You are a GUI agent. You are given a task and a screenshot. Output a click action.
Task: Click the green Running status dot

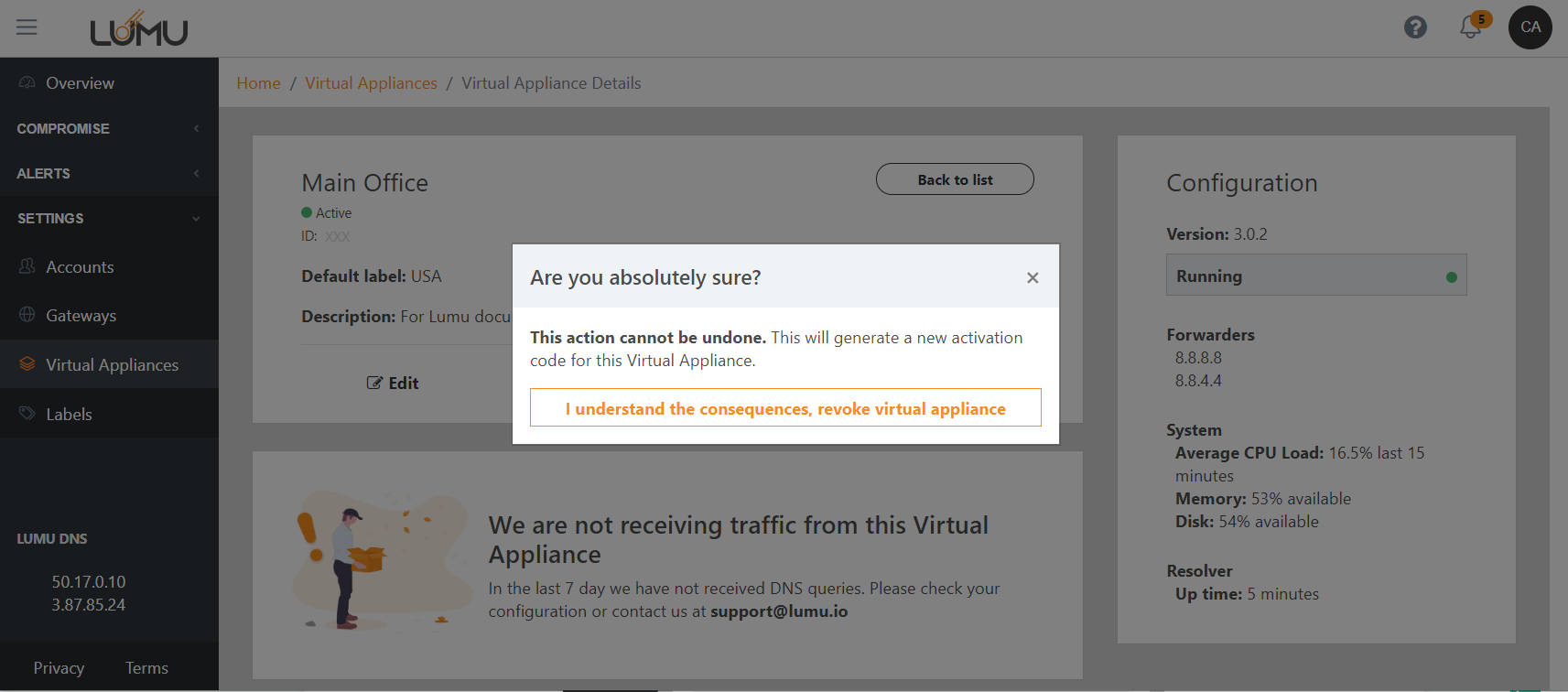1452,276
